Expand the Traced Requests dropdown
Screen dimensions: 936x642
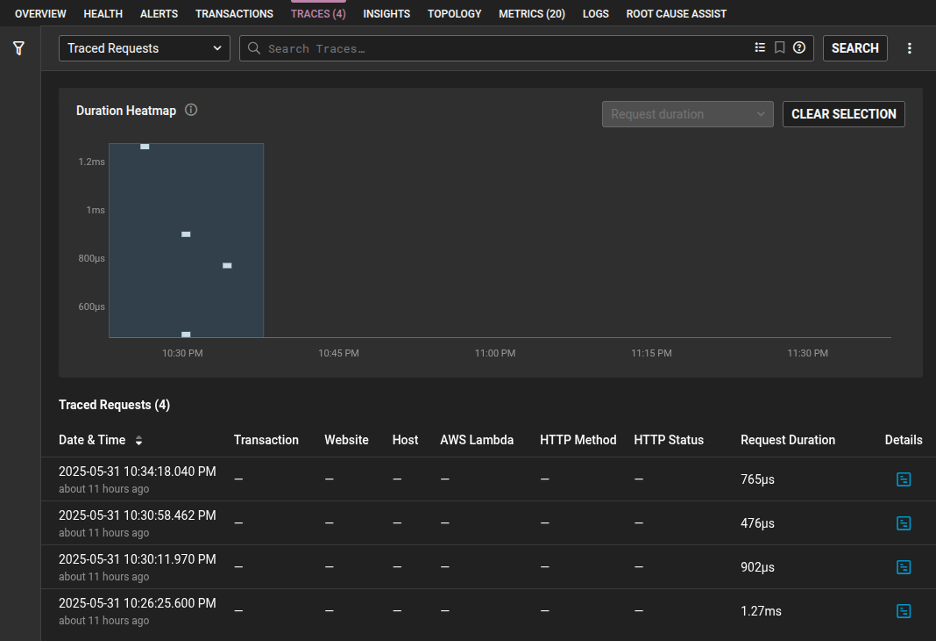[x=144, y=48]
